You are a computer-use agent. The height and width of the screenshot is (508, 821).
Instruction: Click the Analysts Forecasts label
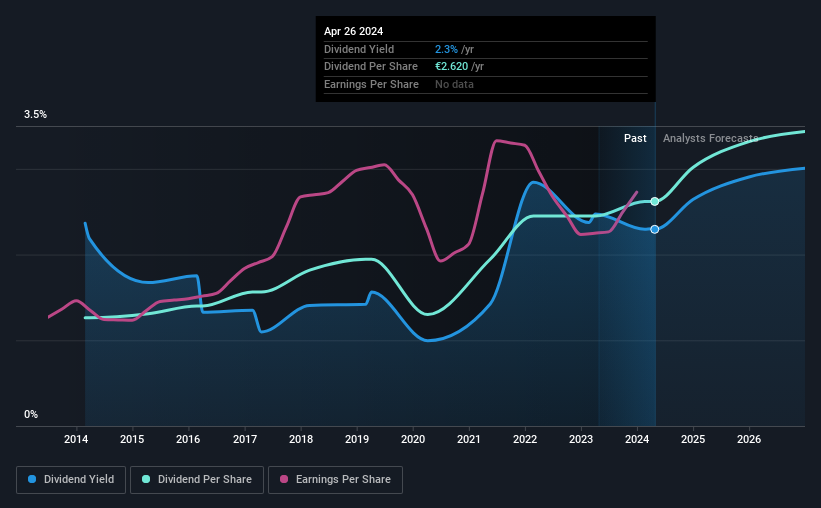coord(711,138)
